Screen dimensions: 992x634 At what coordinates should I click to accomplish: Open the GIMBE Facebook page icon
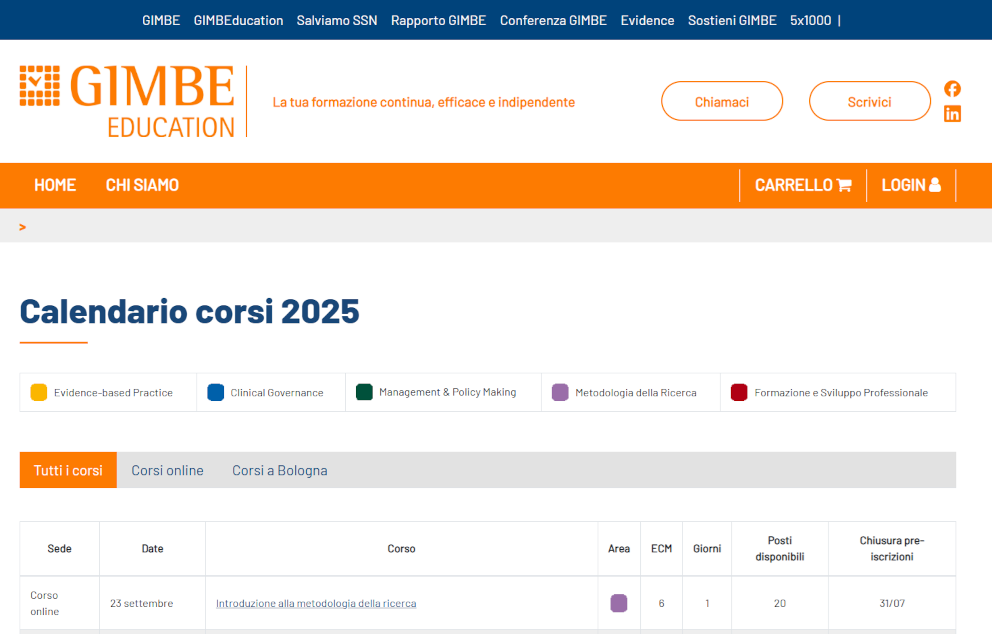coord(952,89)
